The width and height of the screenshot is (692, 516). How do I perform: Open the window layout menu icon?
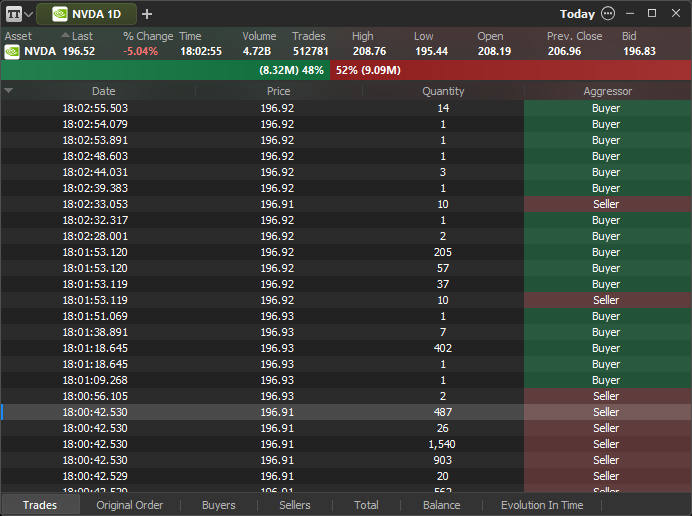(x=14, y=14)
